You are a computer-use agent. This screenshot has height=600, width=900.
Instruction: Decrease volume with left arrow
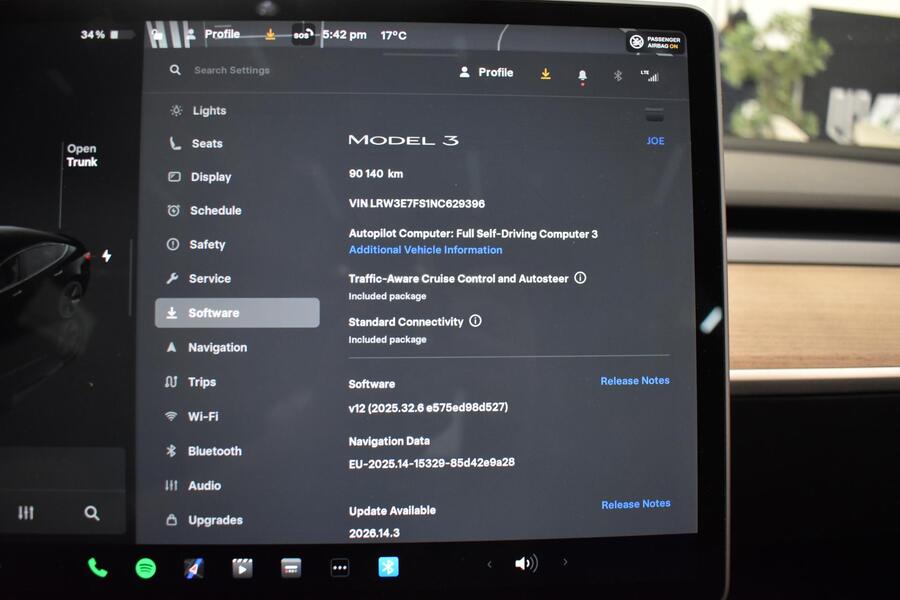pyautogui.click(x=489, y=564)
